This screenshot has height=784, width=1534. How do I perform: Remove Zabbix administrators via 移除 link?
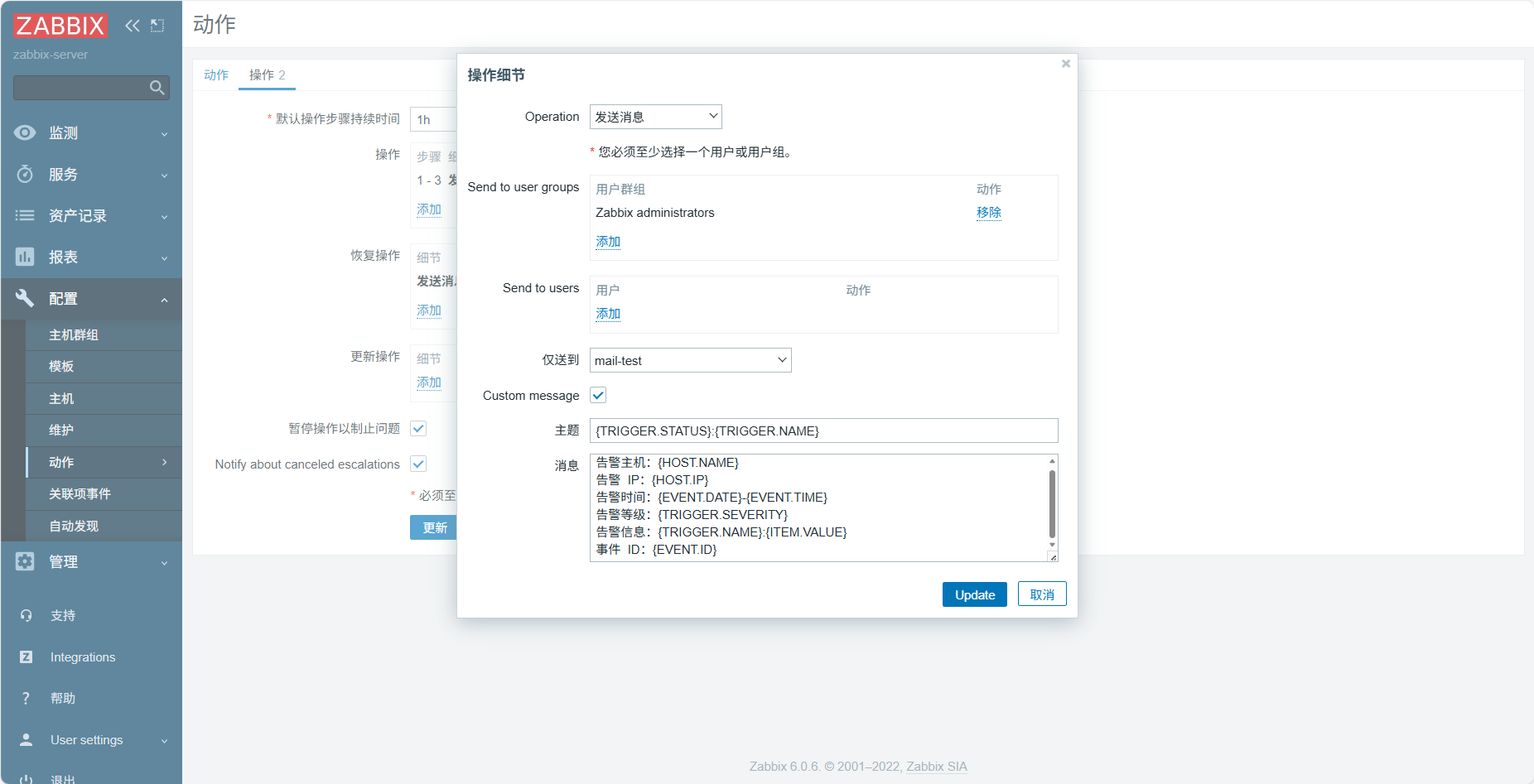tap(988, 212)
